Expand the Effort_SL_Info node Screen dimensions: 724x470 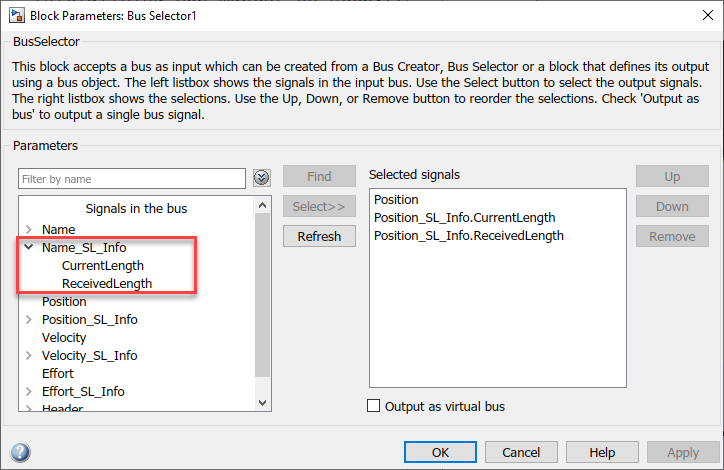pos(29,391)
